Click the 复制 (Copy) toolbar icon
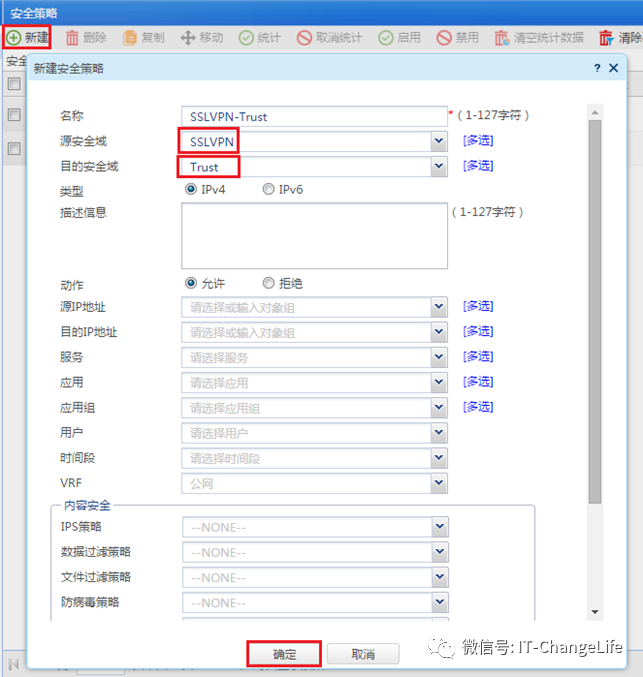The height and width of the screenshot is (677, 643). pos(130,38)
